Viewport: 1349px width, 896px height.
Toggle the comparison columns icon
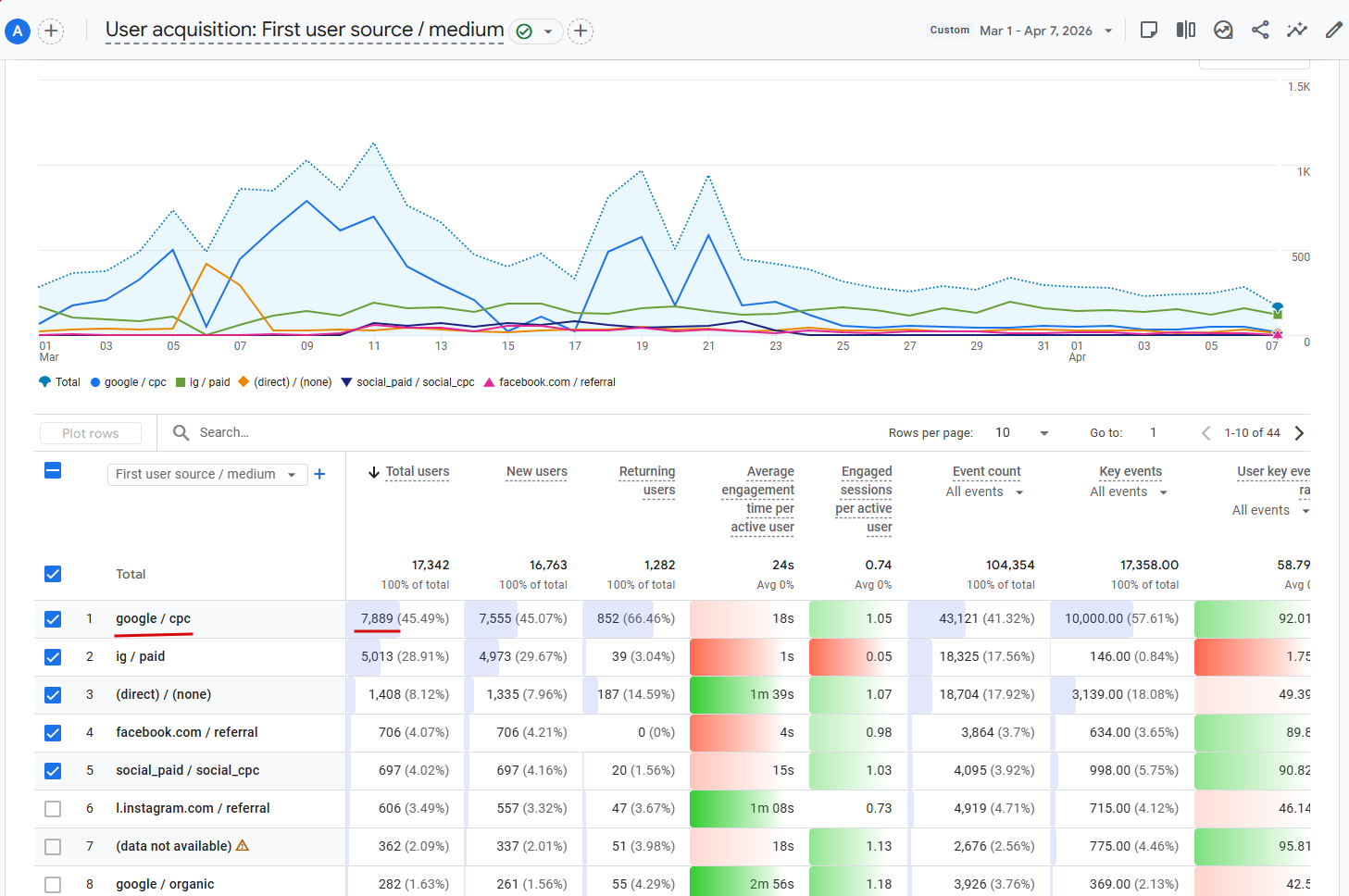click(1186, 31)
